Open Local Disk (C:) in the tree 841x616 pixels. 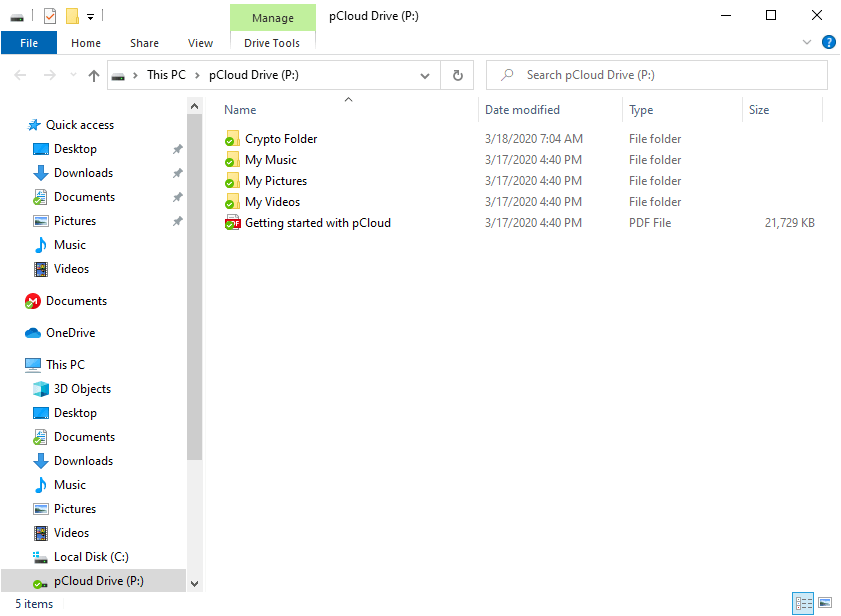tap(91, 557)
